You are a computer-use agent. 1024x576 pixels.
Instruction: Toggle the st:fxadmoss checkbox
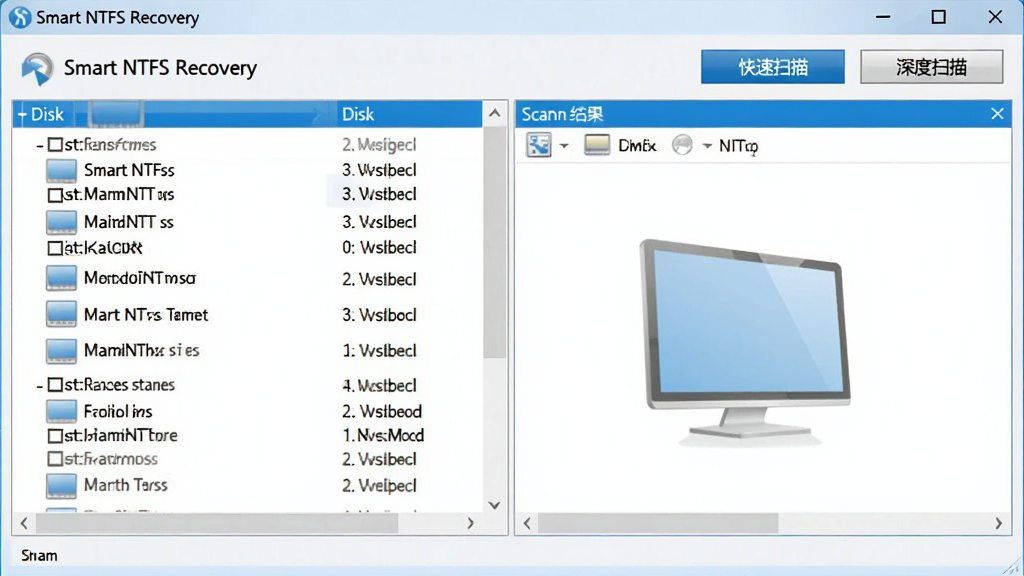[56, 459]
